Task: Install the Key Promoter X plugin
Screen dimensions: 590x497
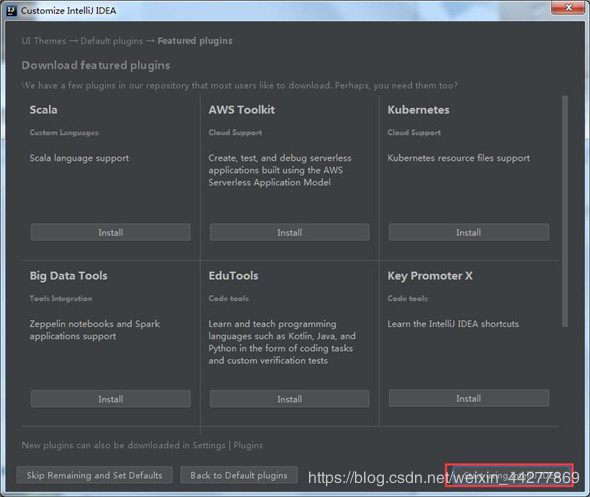Action: point(468,398)
